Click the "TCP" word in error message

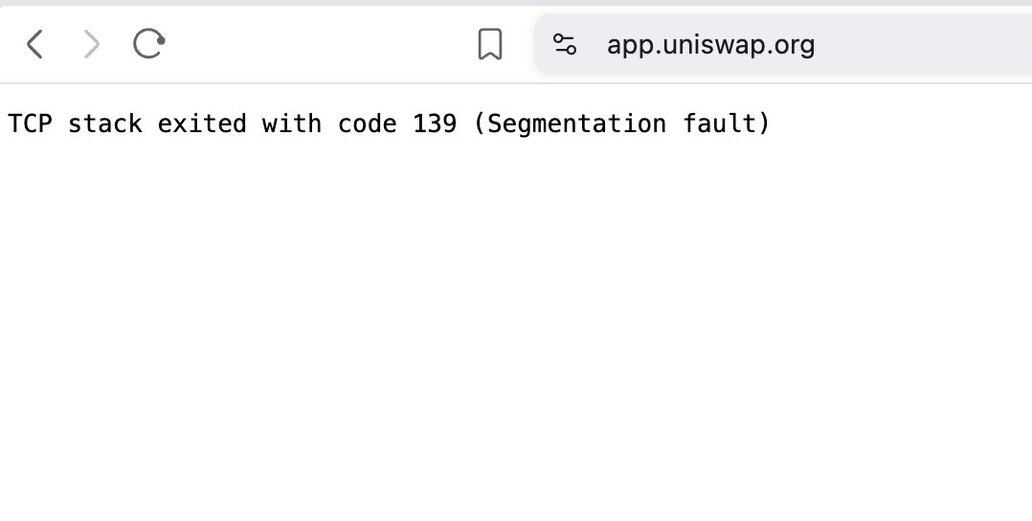[30, 124]
